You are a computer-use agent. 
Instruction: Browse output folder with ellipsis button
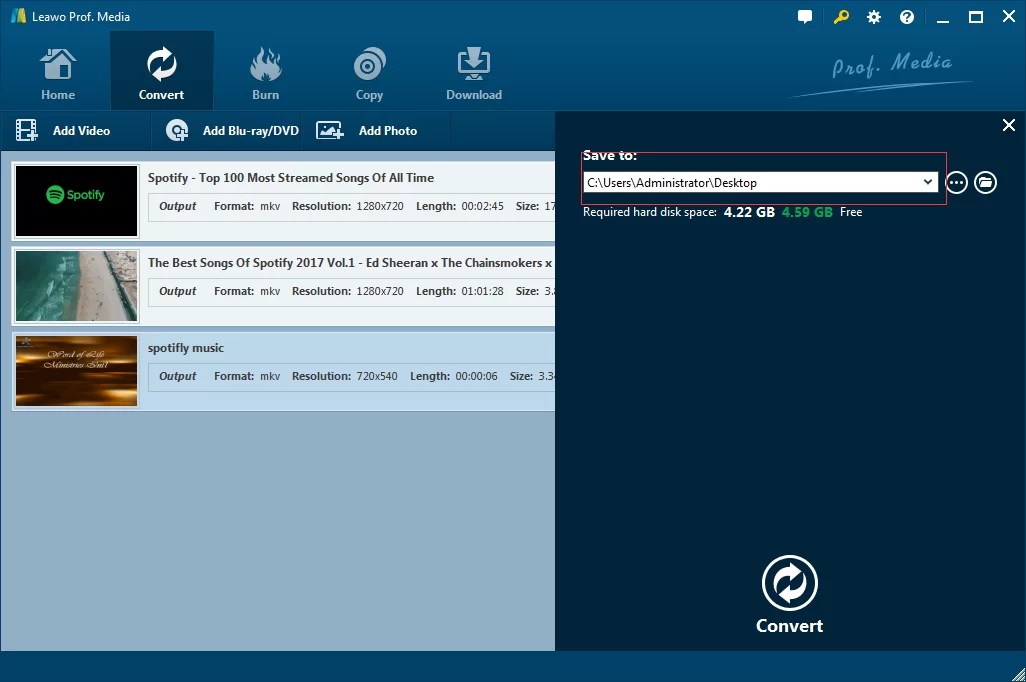tap(956, 183)
